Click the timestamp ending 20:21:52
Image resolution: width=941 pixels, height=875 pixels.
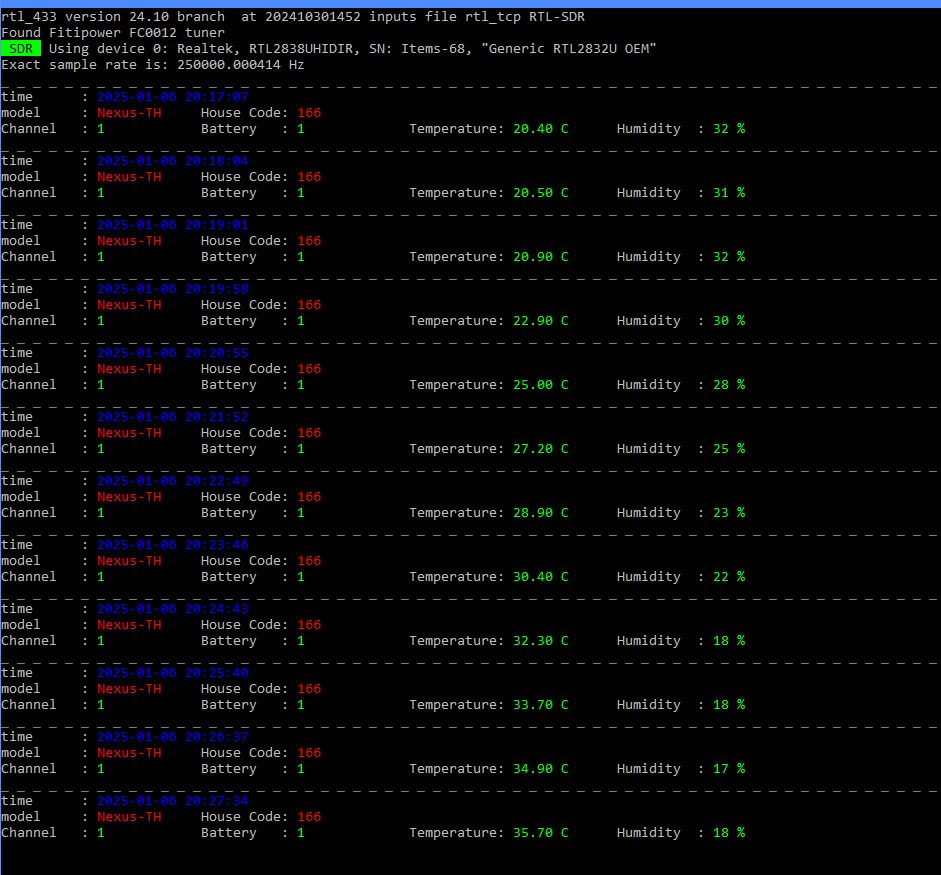coord(172,417)
